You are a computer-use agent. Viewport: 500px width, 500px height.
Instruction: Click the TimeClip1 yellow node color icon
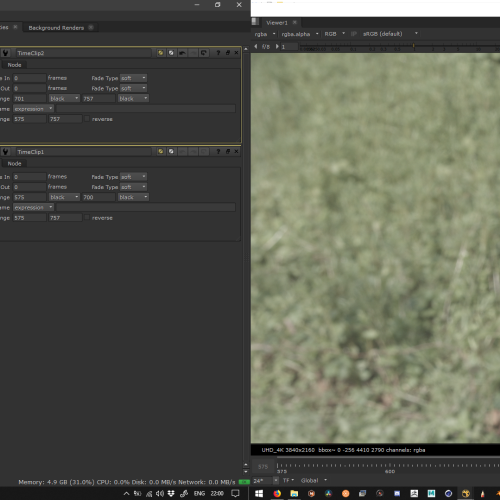click(x=161, y=151)
